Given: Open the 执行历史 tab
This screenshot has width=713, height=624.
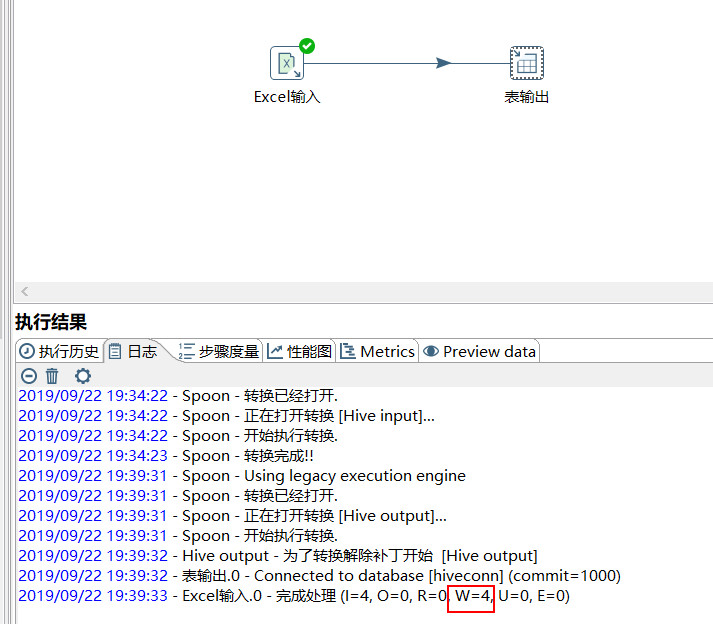Looking at the screenshot, I should pyautogui.click(x=58, y=351).
